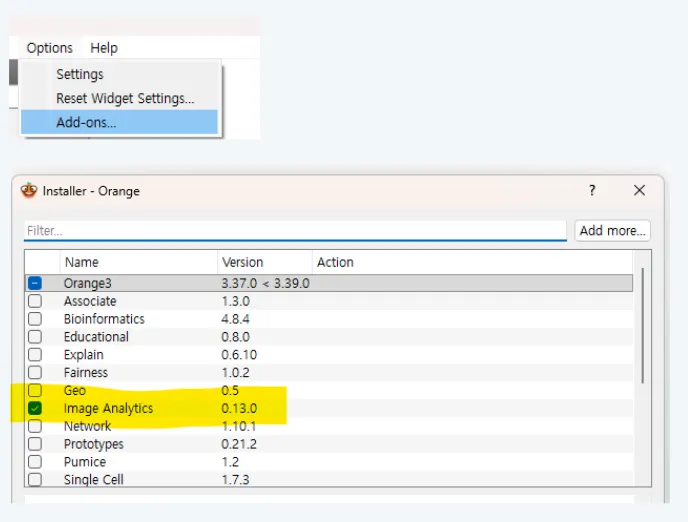Click the Orange logo icon in Installer title

tap(29, 190)
